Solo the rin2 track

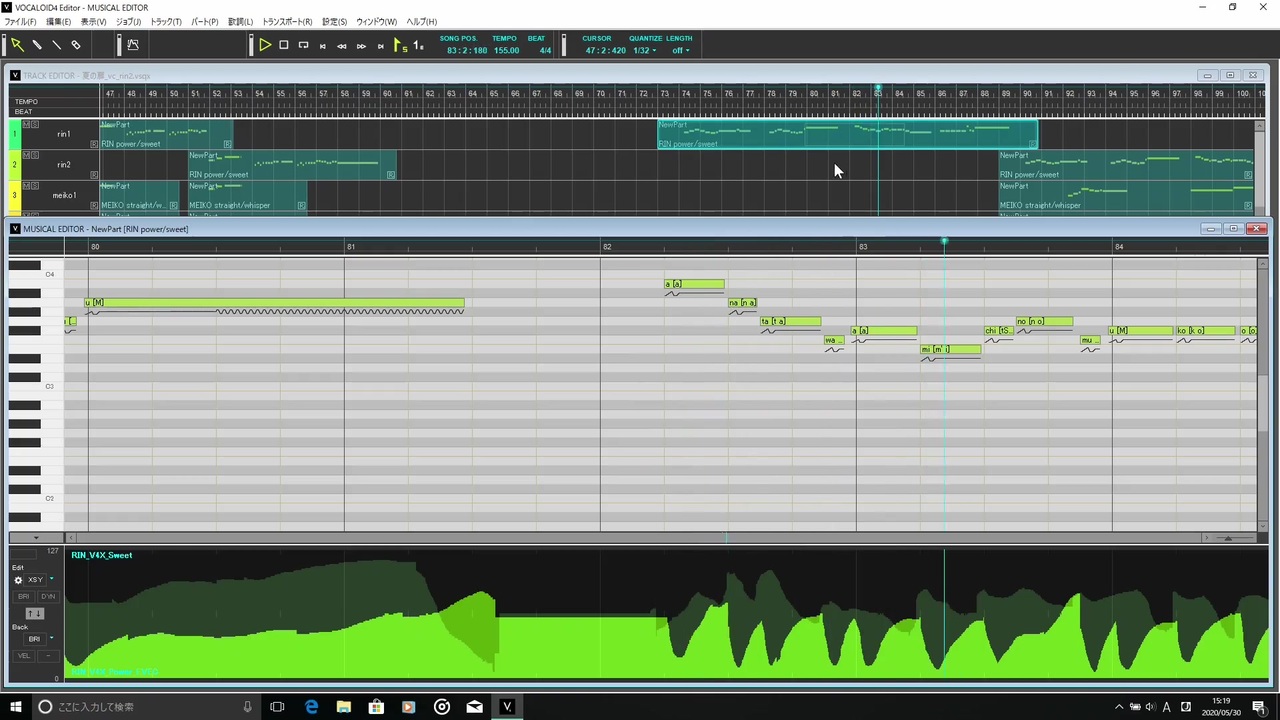35,155
